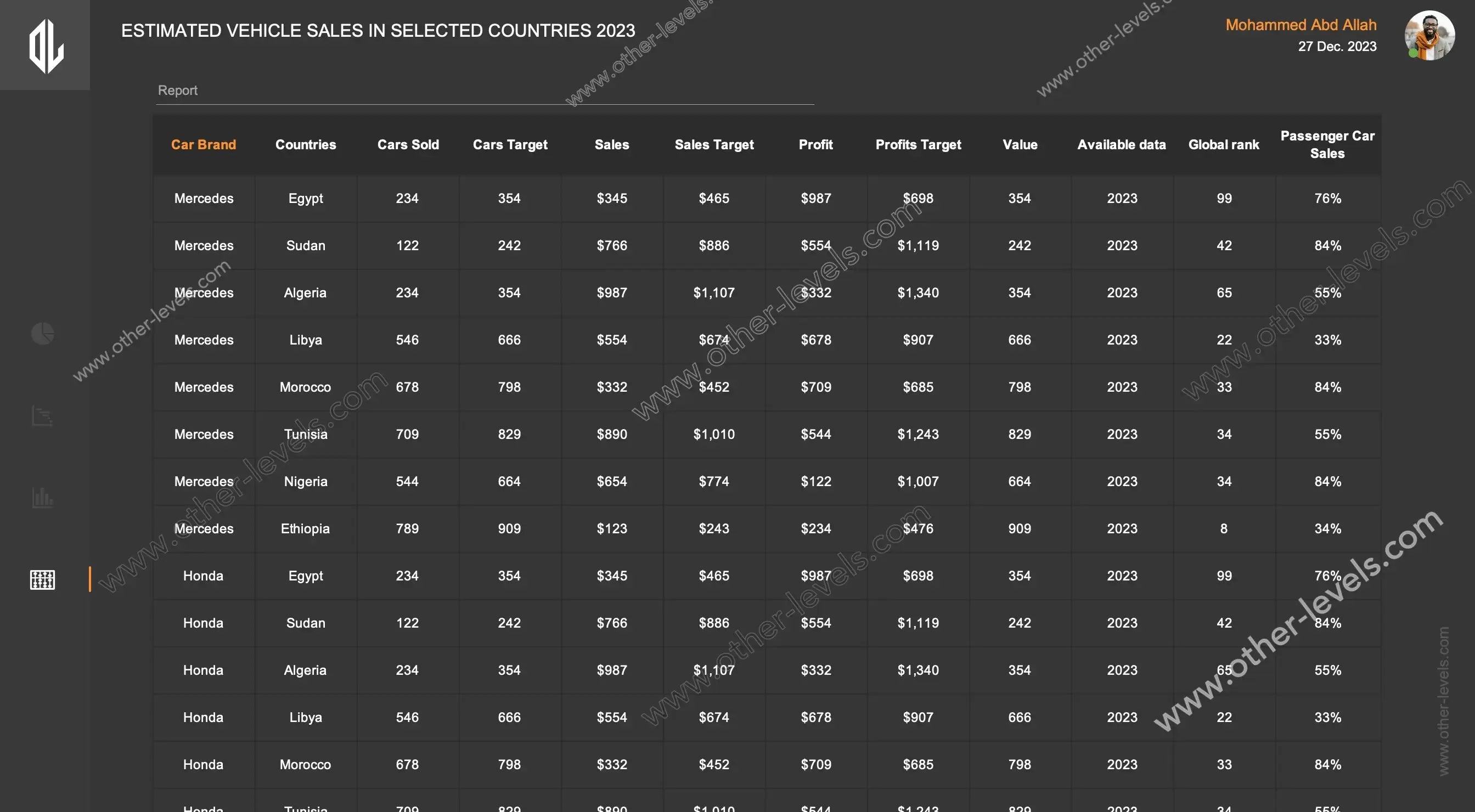Click the Car Brand column header
Screen dimensions: 1475x812
coord(203,144)
